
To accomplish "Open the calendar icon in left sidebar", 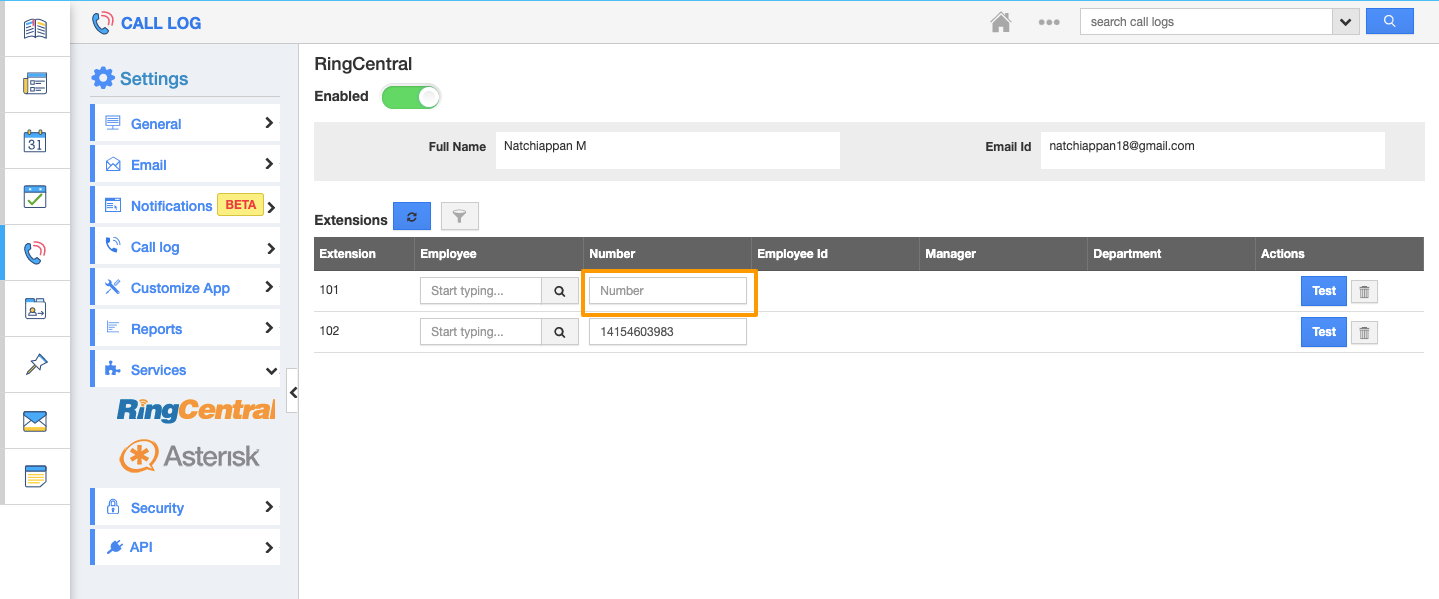I will 36,139.
